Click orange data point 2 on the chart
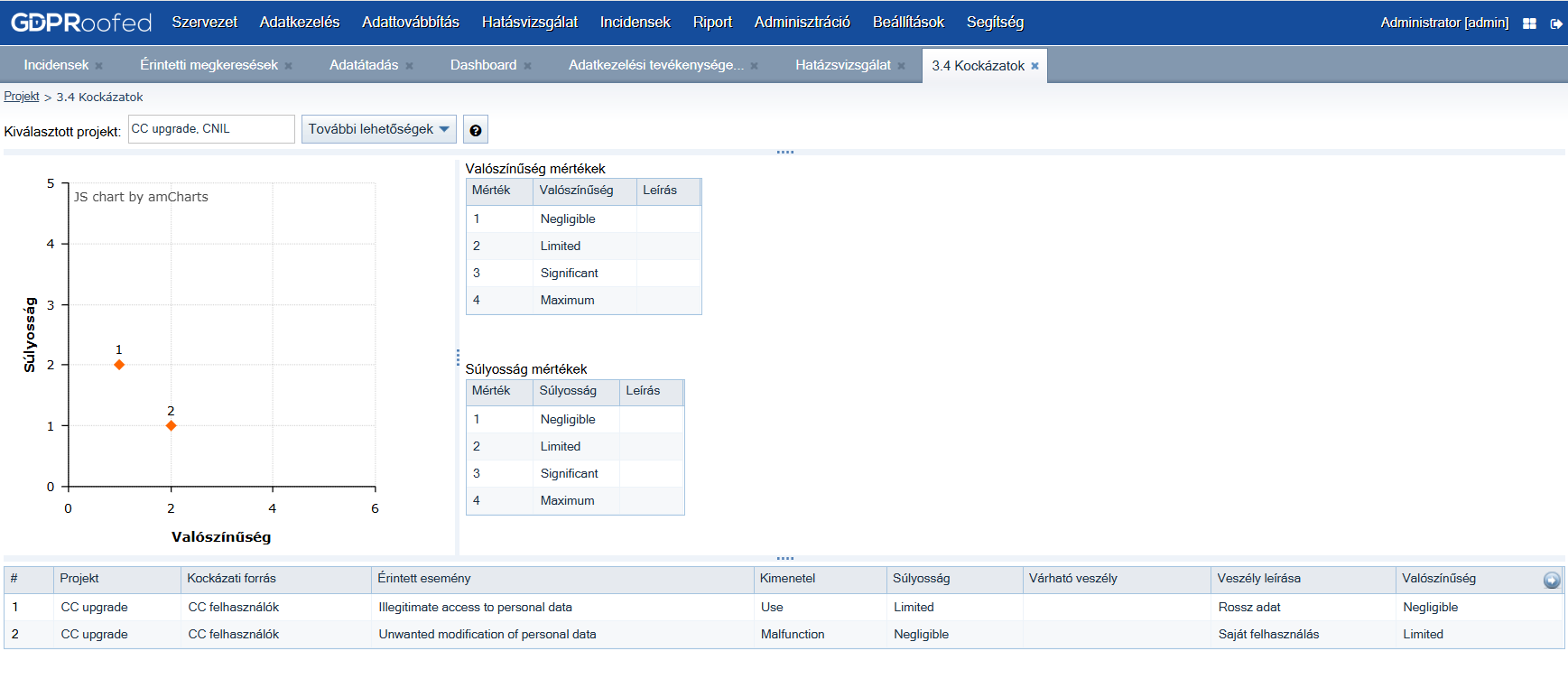 pos(171,425)
